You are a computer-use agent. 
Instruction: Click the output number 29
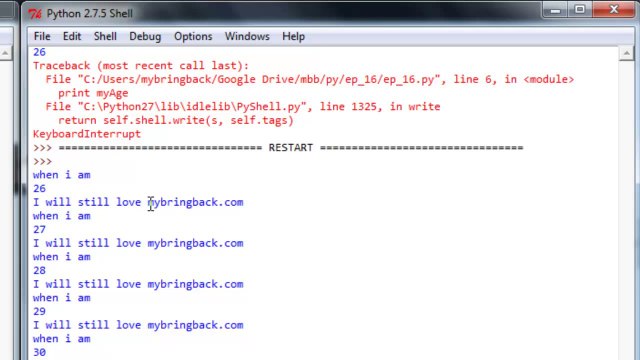point(39,311)
